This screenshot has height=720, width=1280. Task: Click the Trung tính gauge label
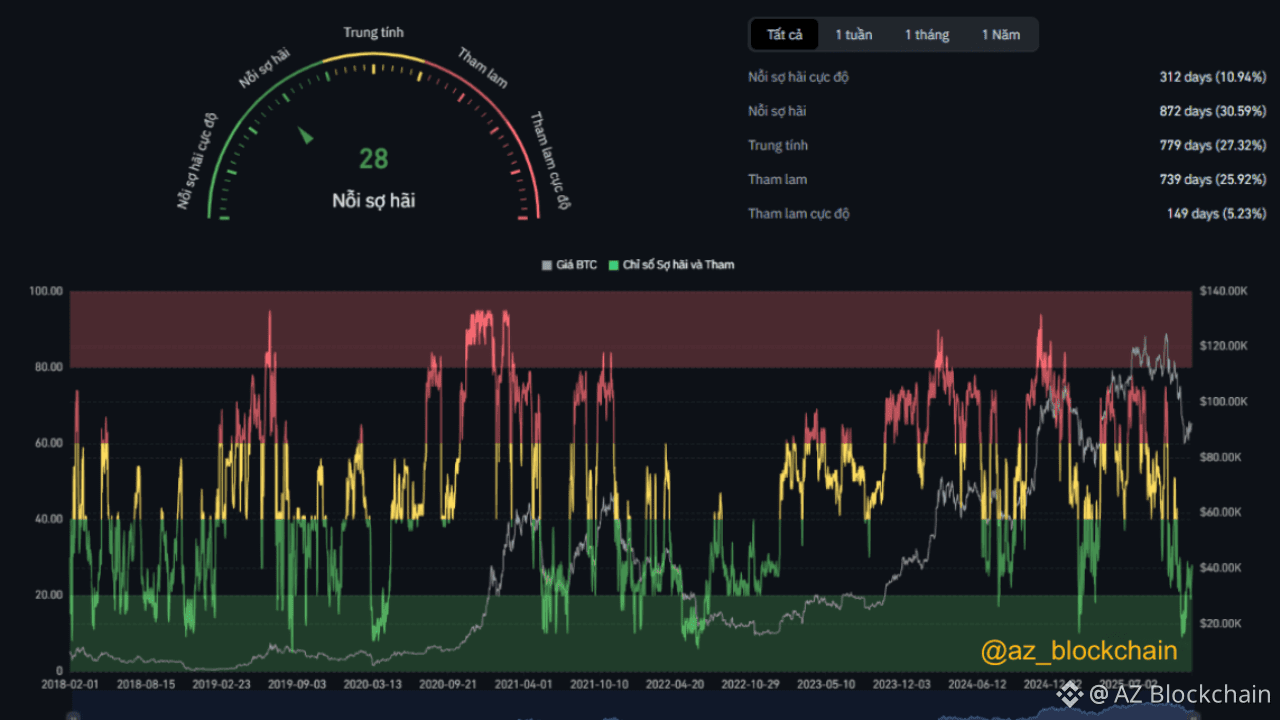click(374, 33)
